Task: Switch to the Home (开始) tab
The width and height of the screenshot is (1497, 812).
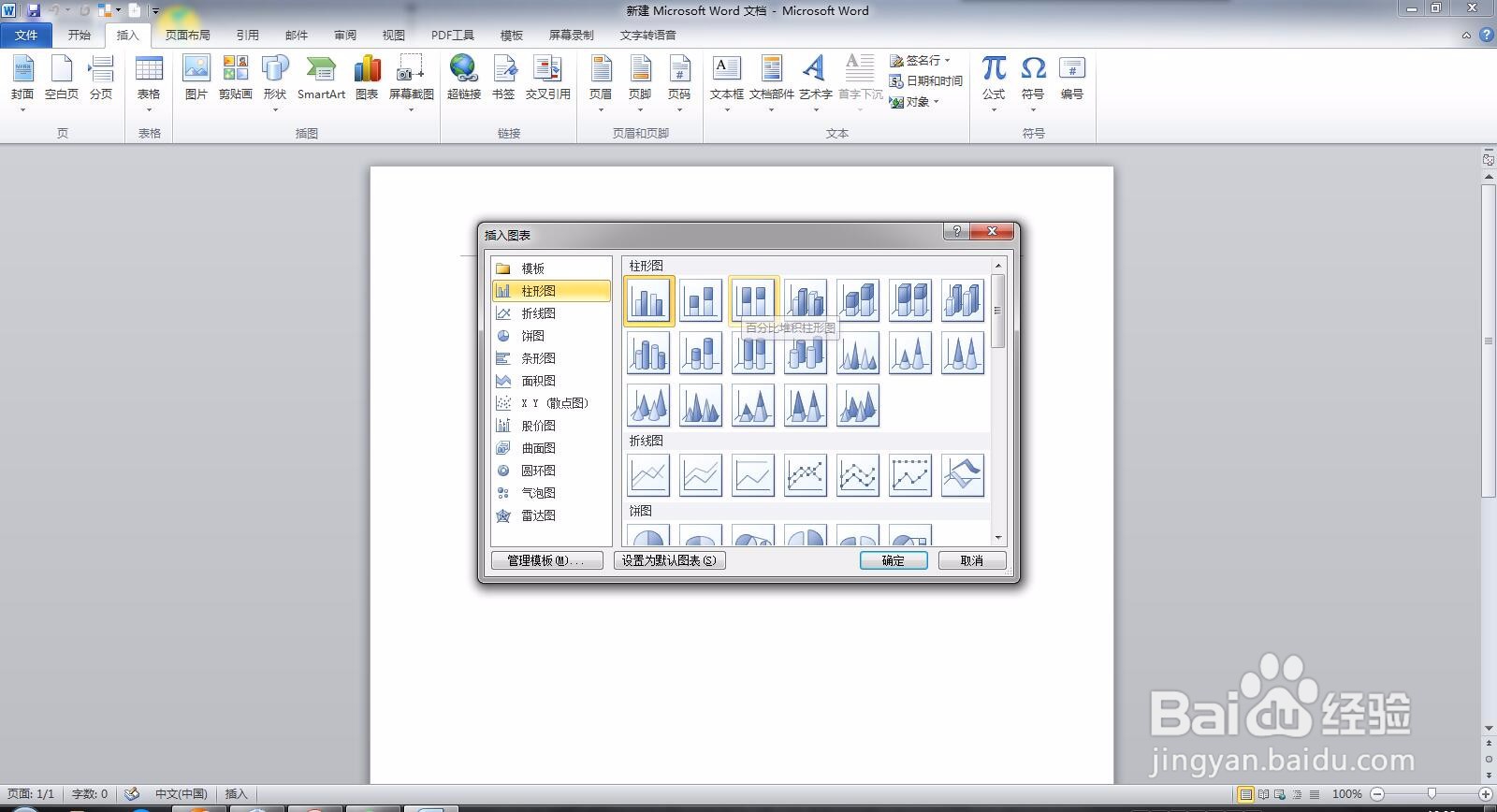Action: [80, 36]
